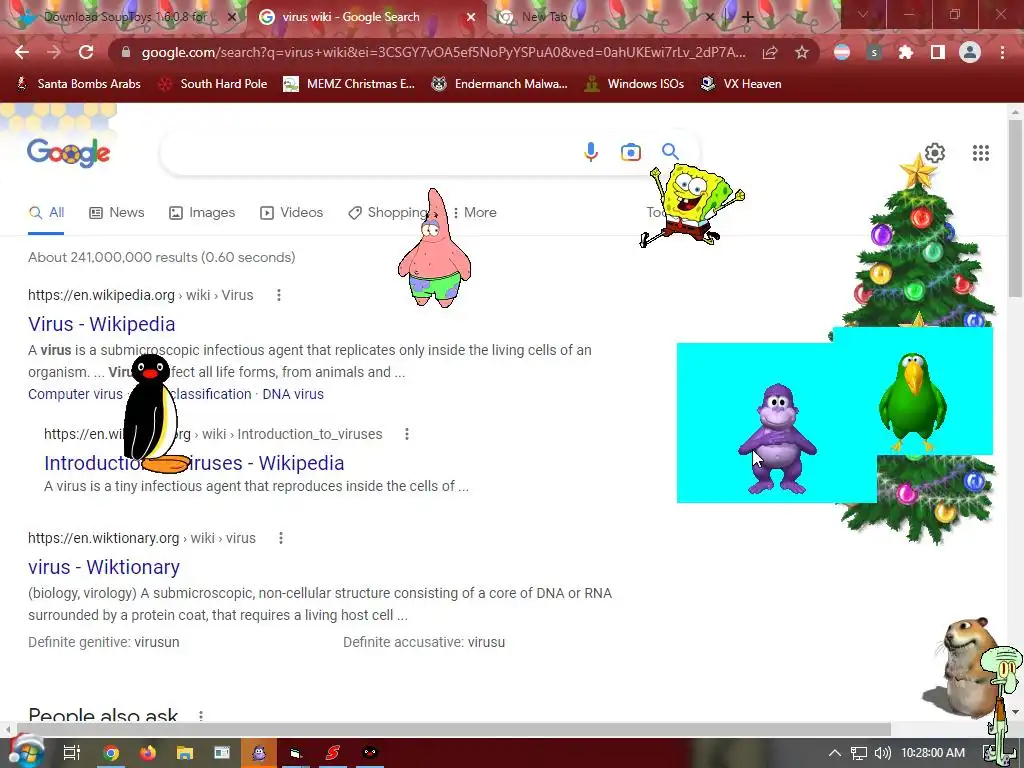Switch to the News results tab
Screen dimensions: 1024x768
pyautogui.click(x=117, y=213)
